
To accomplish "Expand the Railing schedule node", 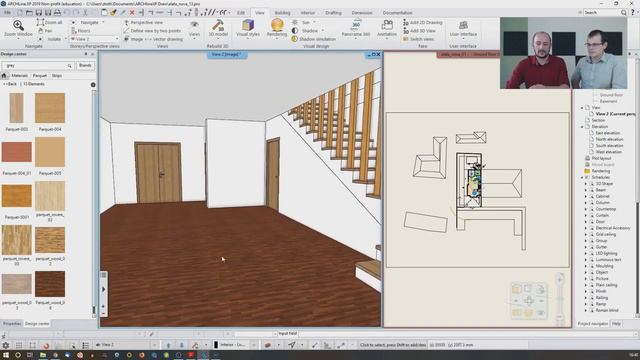I will [x=586, y=298].
